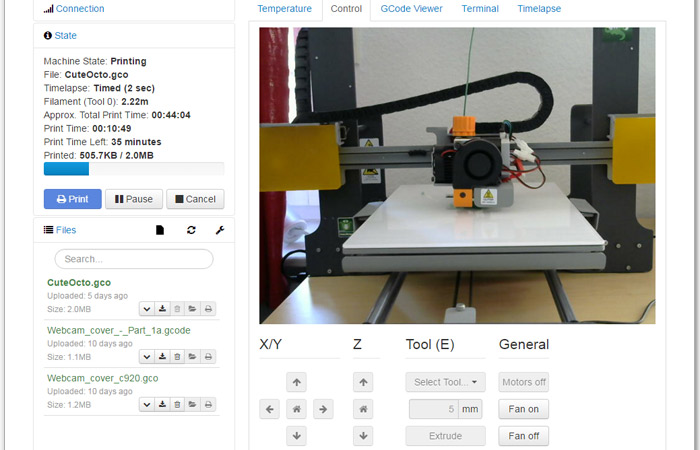The image size is (700, 450).
Task: Click the print progress bar
Action: (x=134, y=169)
